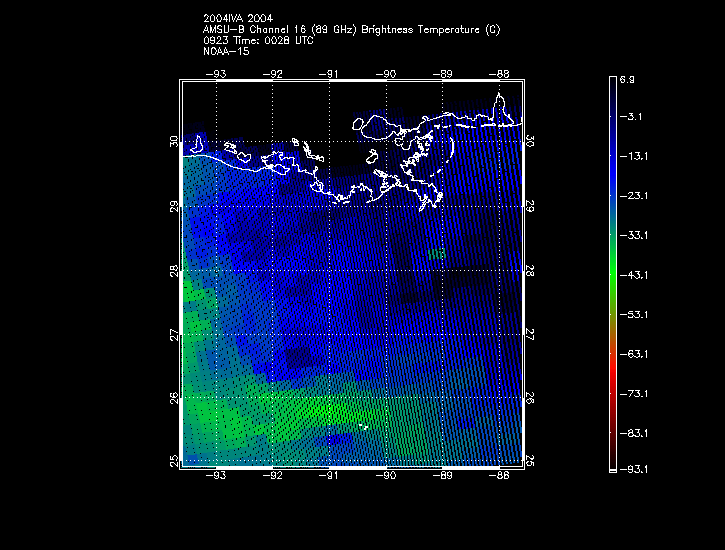The height and width of the screenshot is (550, 725).
Task: Click the -88 longitude label on the top axis
Action: [x=499, y=74]
